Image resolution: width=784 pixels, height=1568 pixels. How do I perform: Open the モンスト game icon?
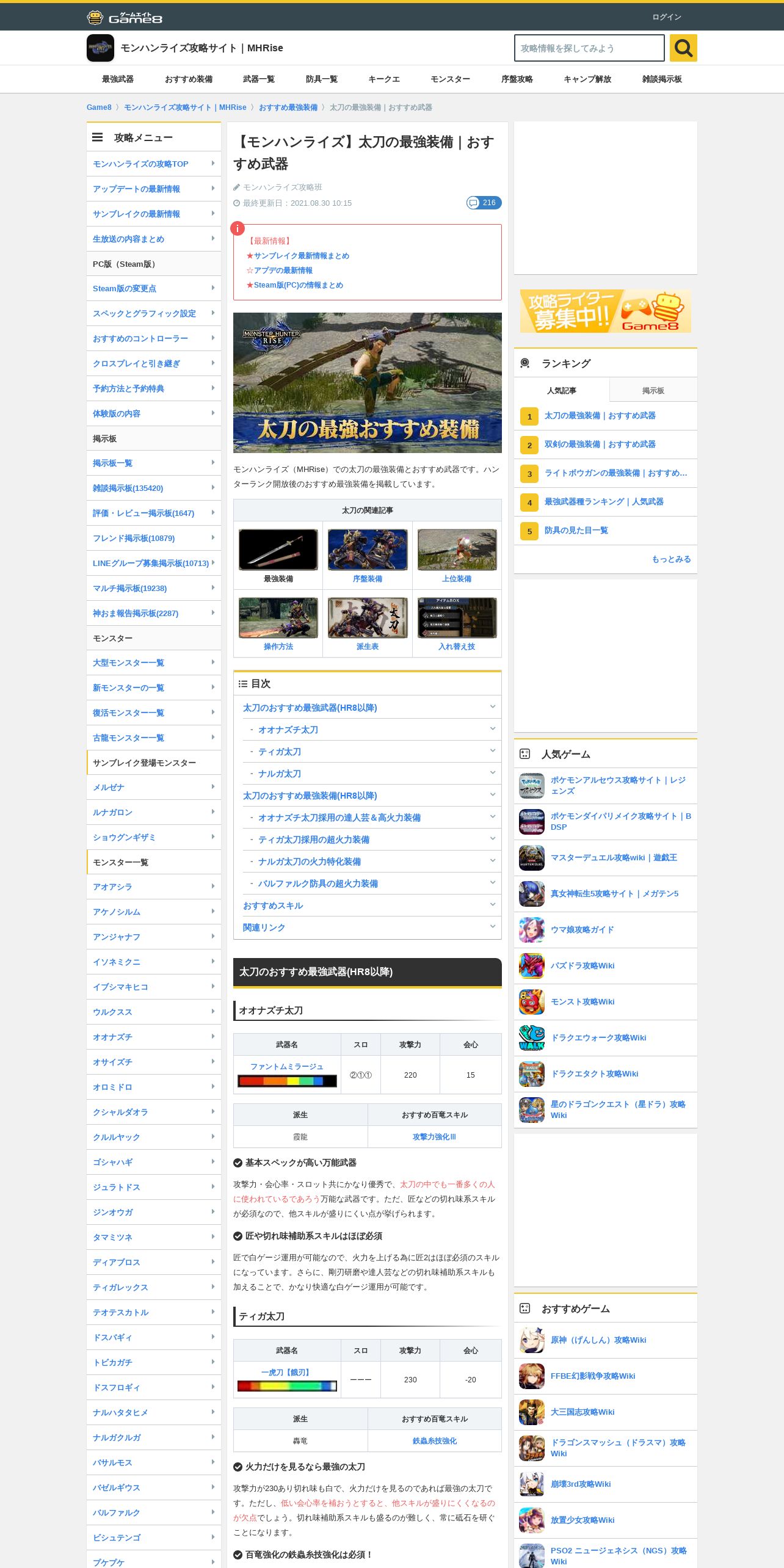tap(531, 1002)
